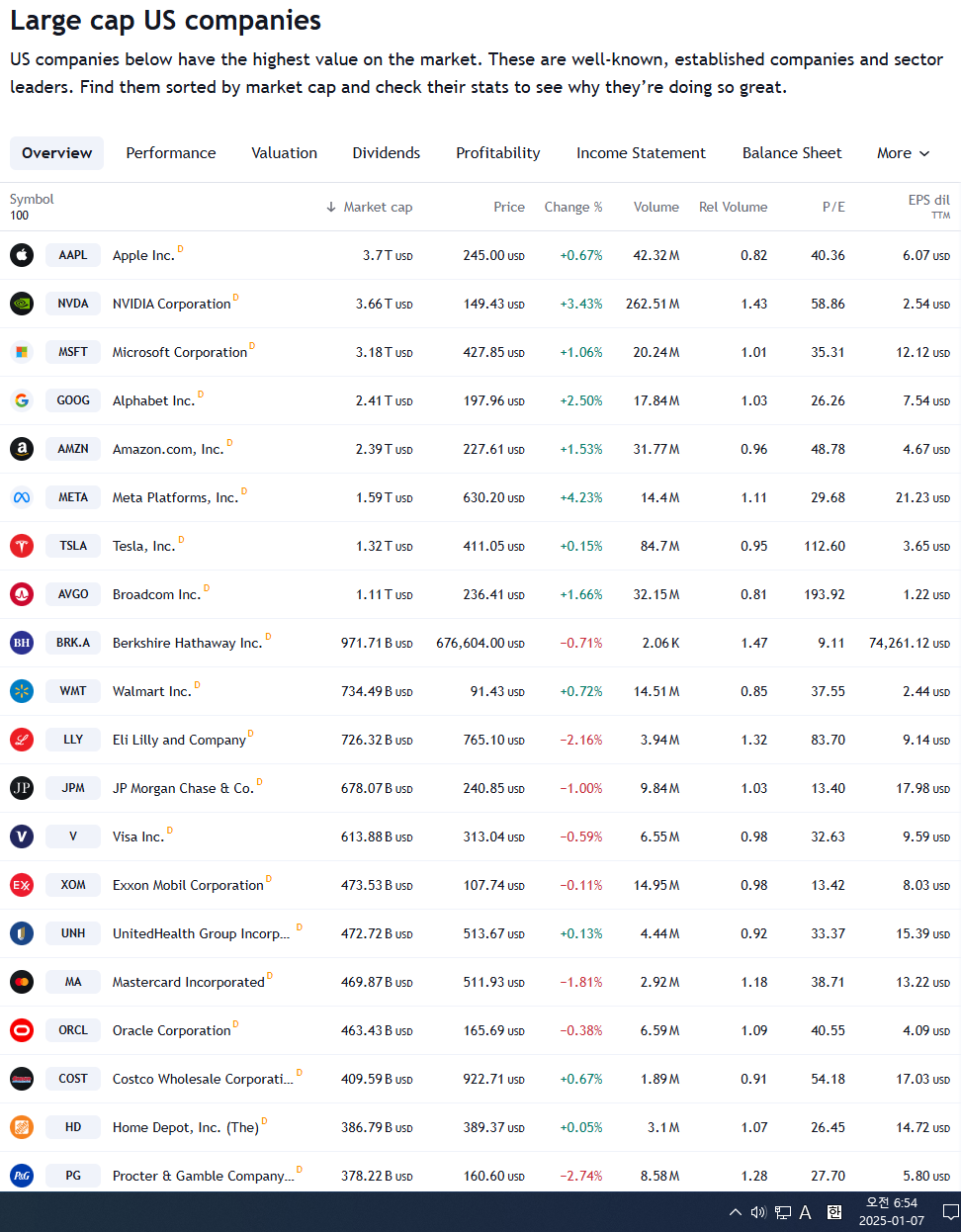Open the Profitability tab

[498, 153]
